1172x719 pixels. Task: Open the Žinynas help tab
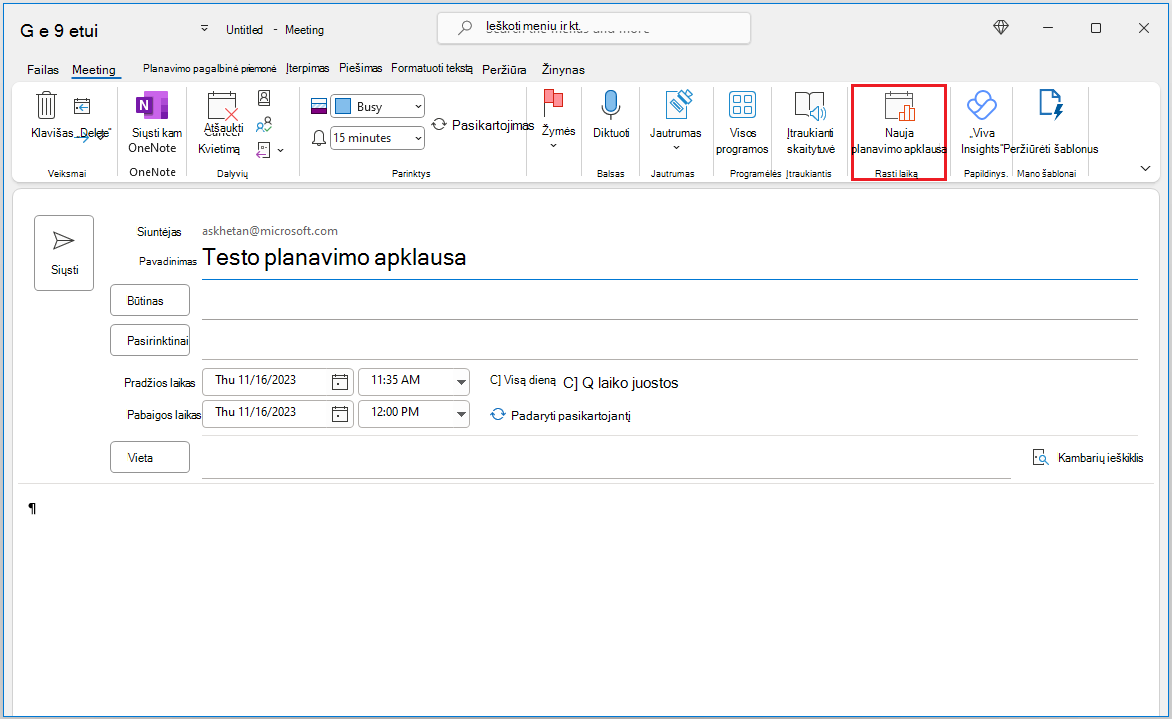click(563, 70)
